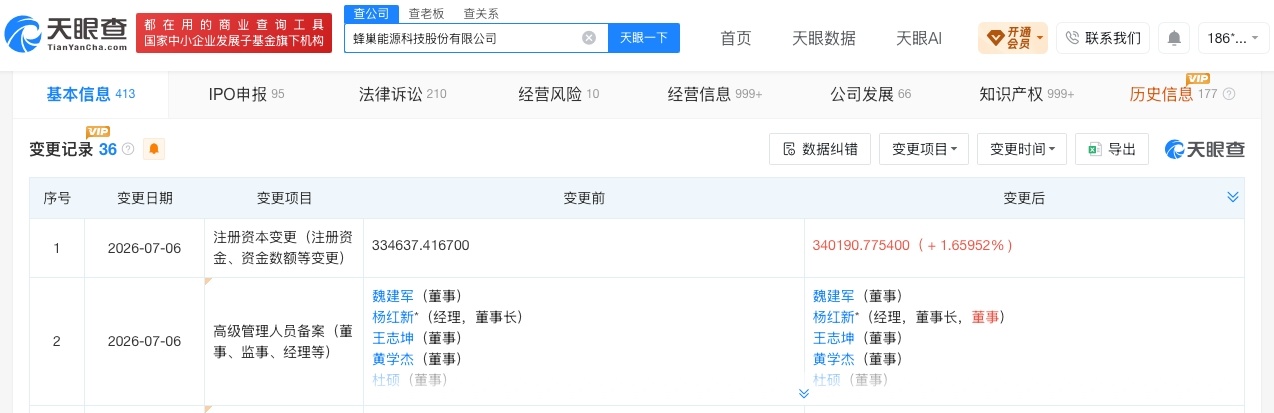
Task: Expand 变更时间 dropdown filter
Action: point(1022,149)
